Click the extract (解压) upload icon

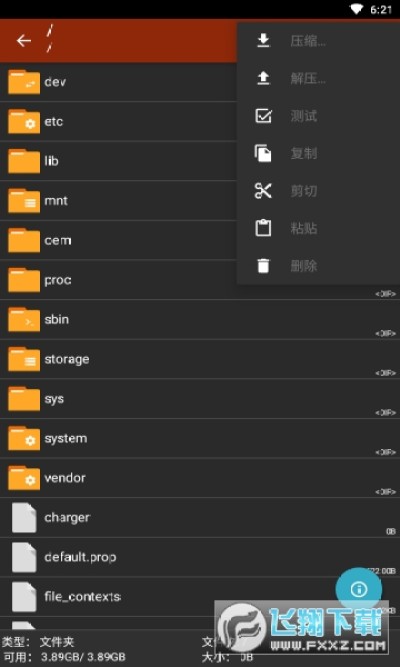pyautogui.click(x=263, y=78)
